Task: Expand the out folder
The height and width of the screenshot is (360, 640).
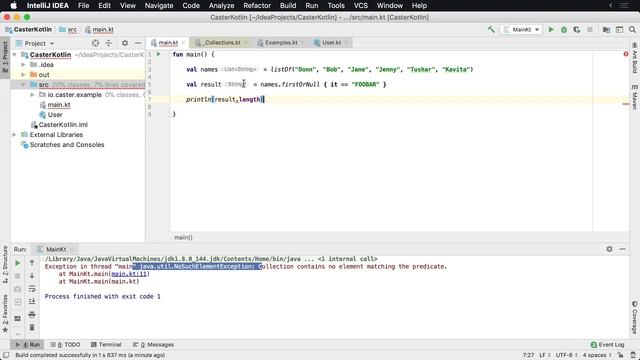Action: click(23, 75)
